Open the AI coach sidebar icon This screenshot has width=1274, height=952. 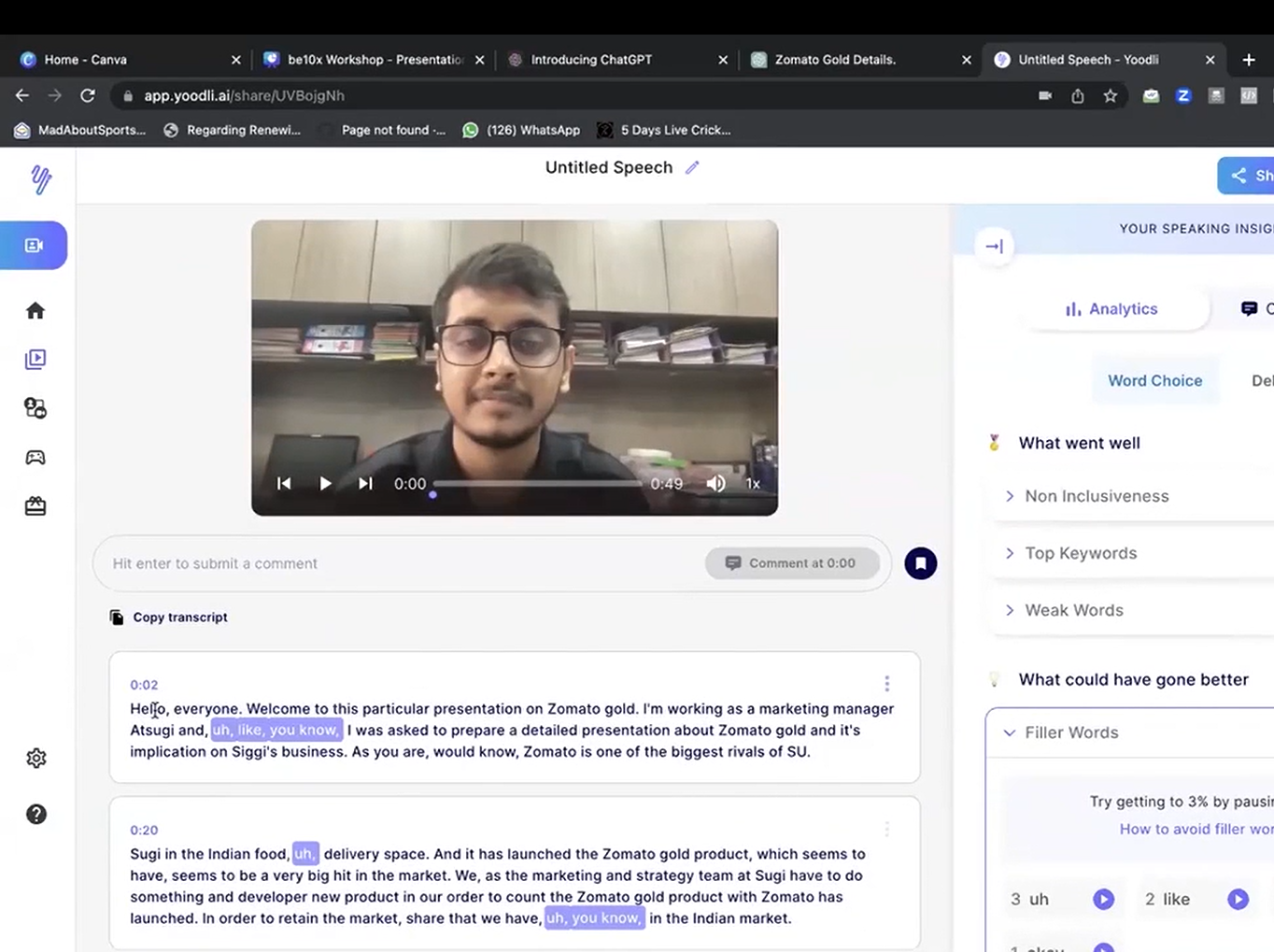35,408
